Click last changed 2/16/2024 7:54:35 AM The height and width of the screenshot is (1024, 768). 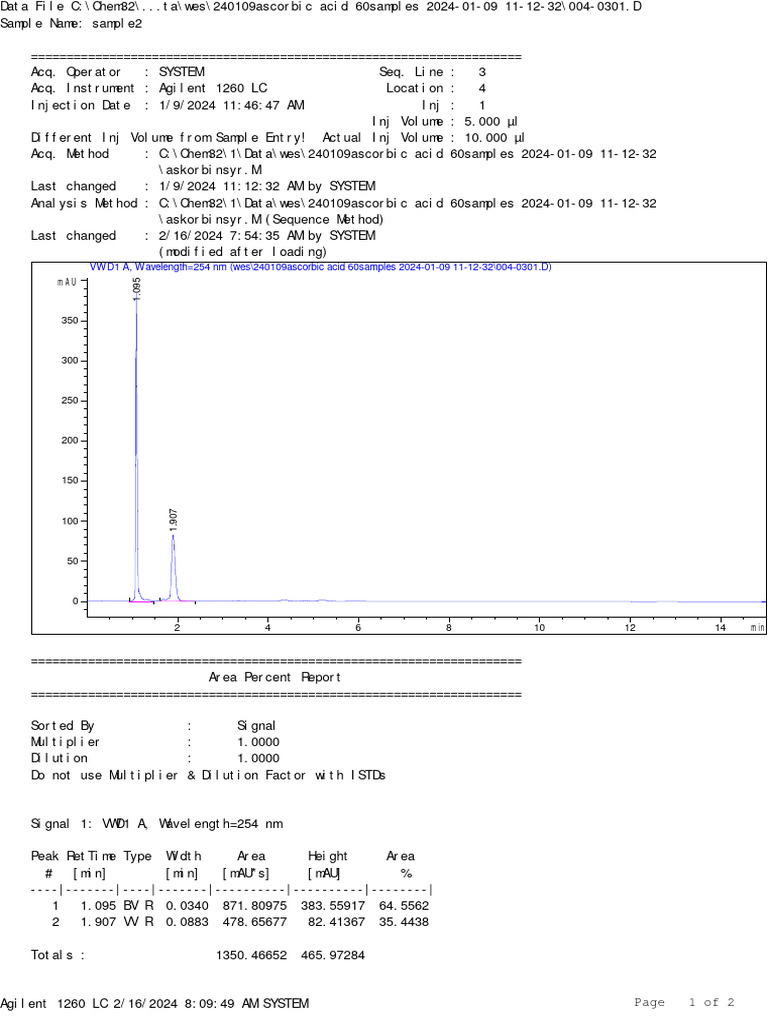pos(267,235)
